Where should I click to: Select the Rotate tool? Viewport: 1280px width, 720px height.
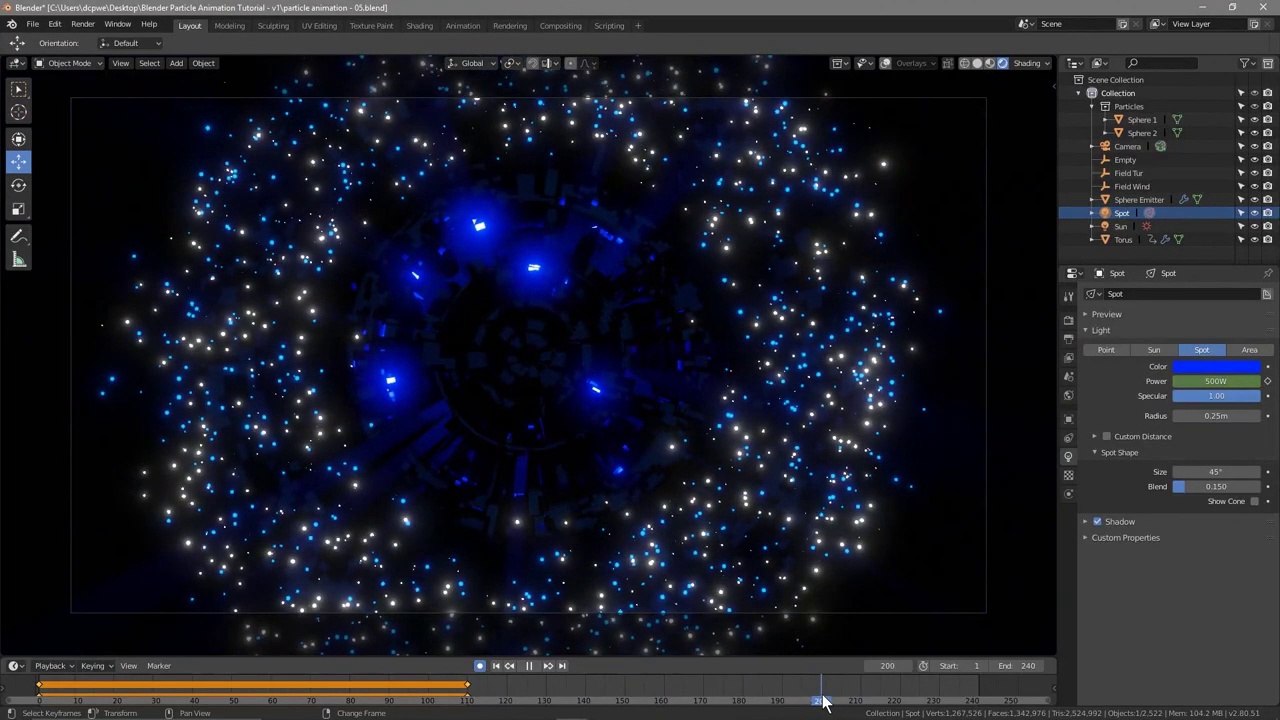tap(18, 185)
